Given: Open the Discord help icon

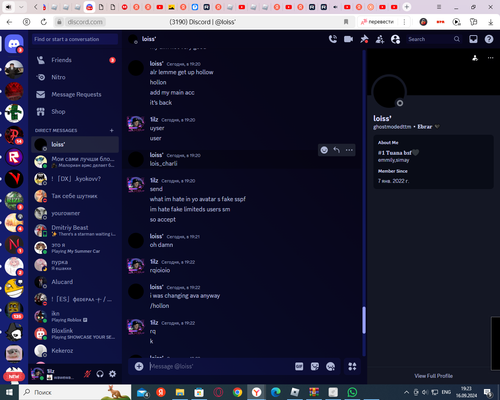Looking at the screenshot, I should 489,39.
